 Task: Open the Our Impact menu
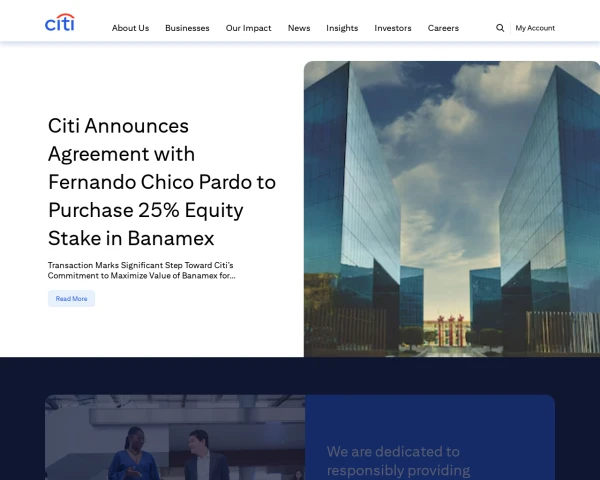click(x=248, y=28)
